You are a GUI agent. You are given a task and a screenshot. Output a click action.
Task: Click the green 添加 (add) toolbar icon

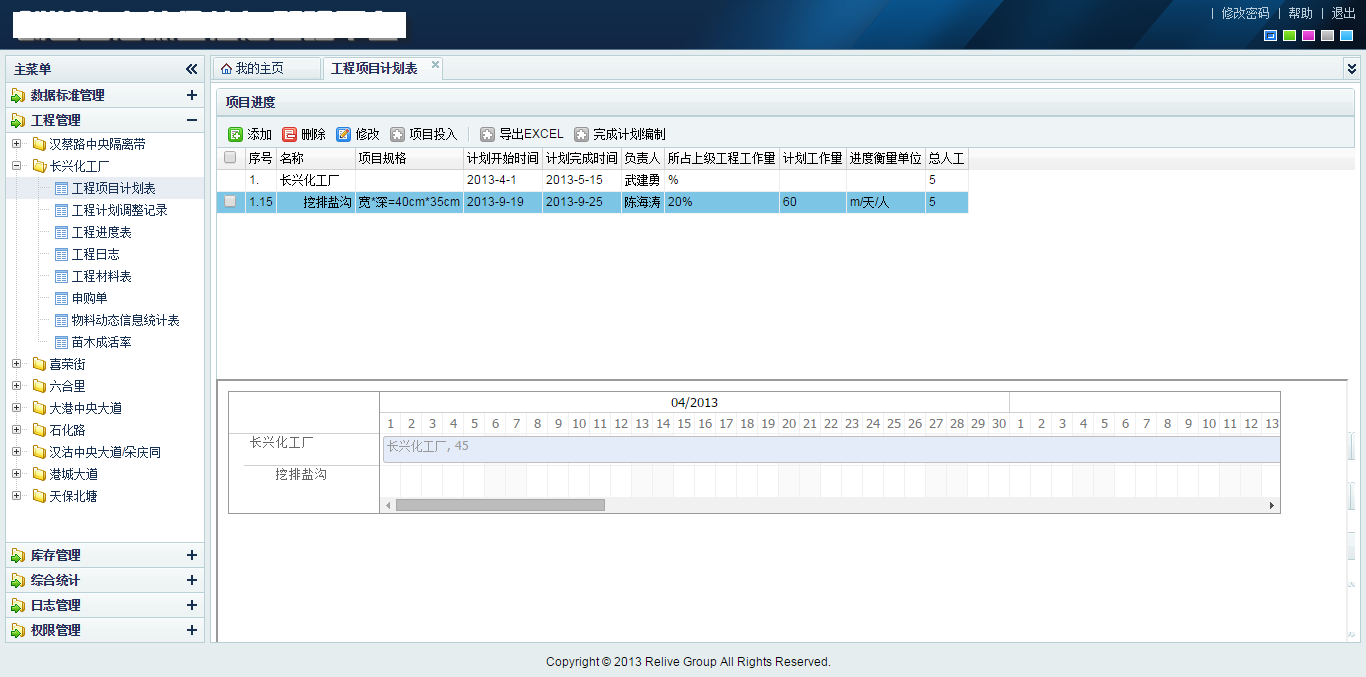pos(235,134)
